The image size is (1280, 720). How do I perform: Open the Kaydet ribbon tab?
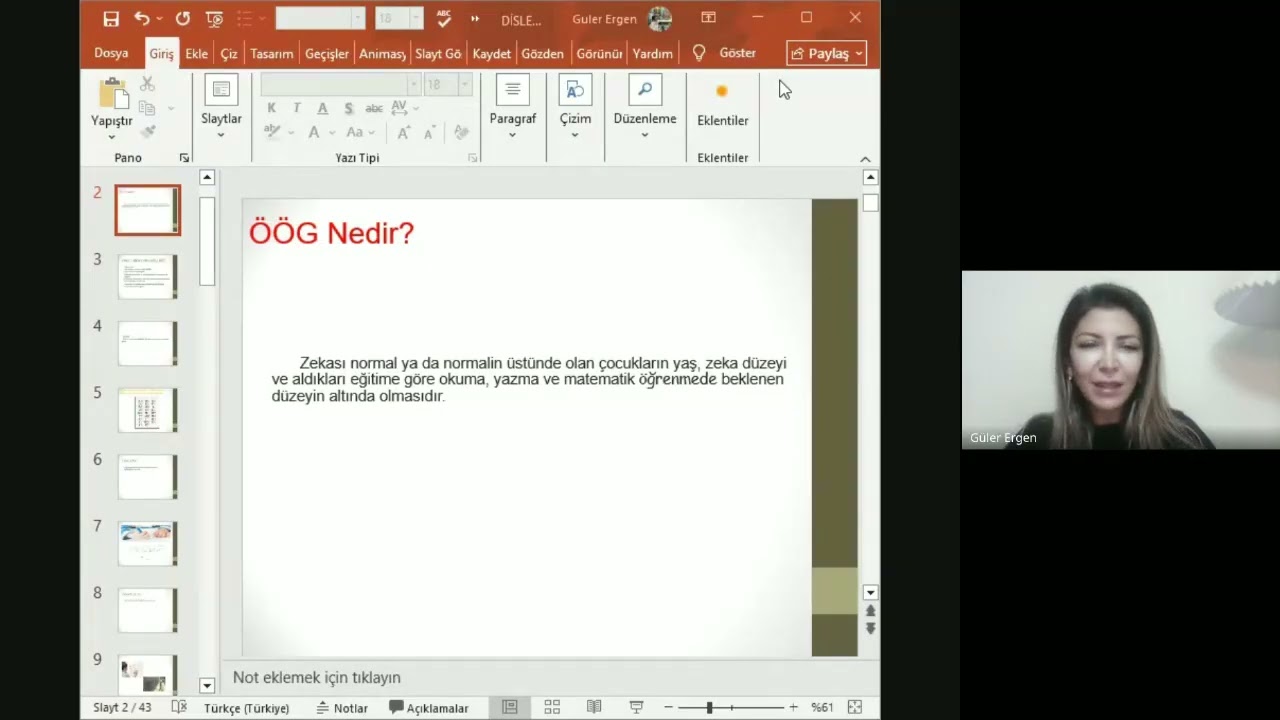[x=492, y=54]
